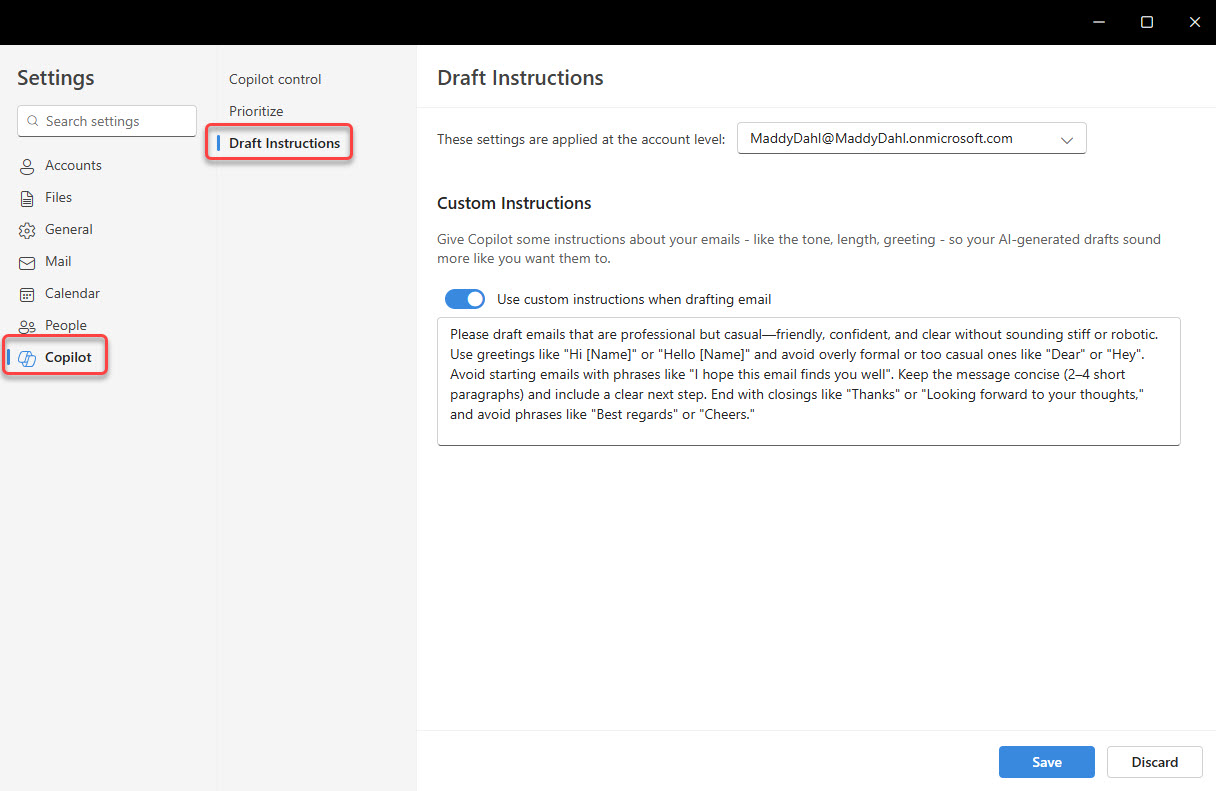Click the General gear icon

(x=27, y=230)
